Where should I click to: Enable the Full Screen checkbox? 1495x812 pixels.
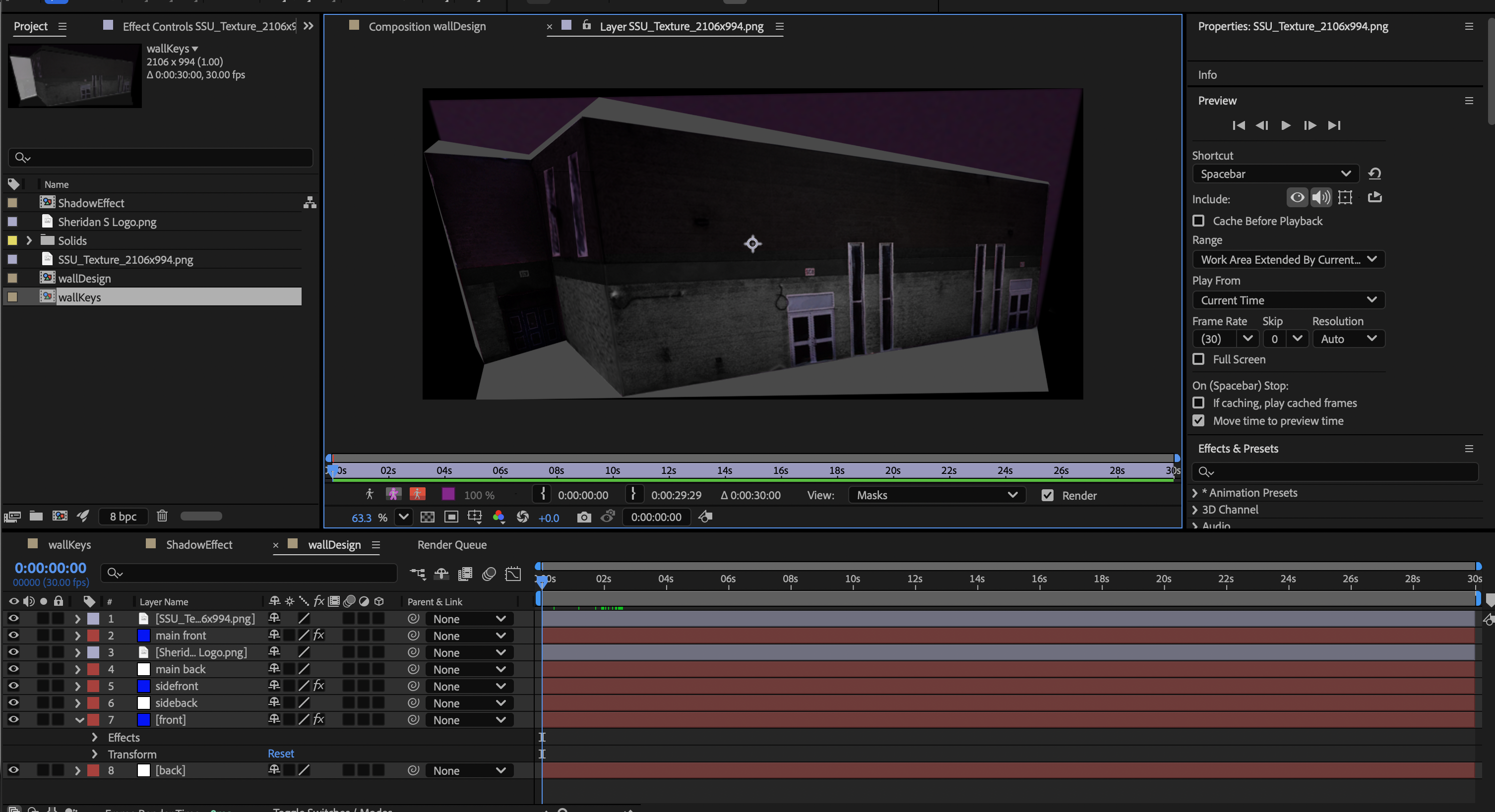pyautogui.click(x=1198, y=359)
